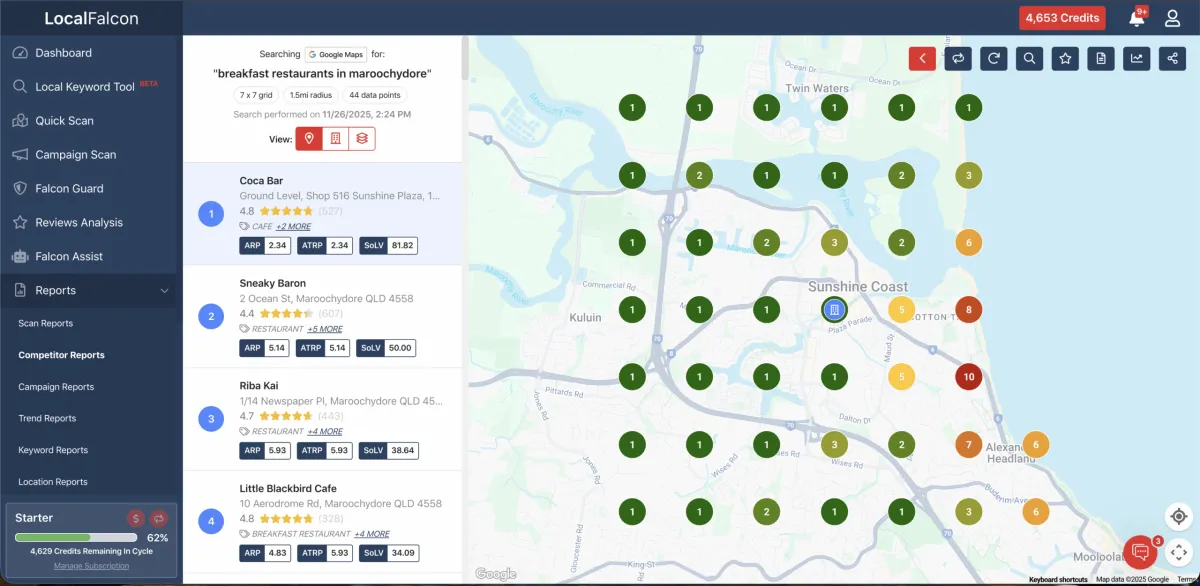This screenshot has height=586, width=1200.
Task: Click the document report icon in map toolbar
Action: click(x=1101, y=58)
